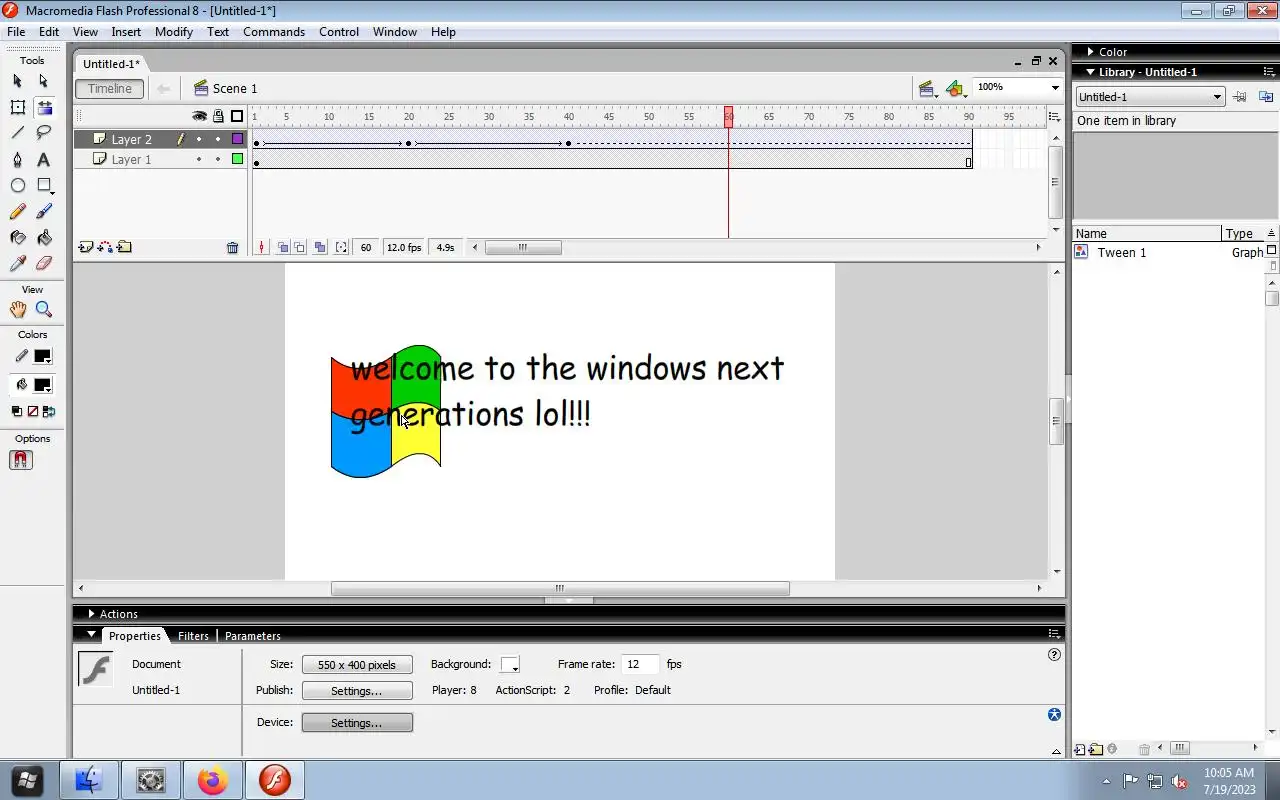Click the Lock All Layers padlock icon

[218, 116]
